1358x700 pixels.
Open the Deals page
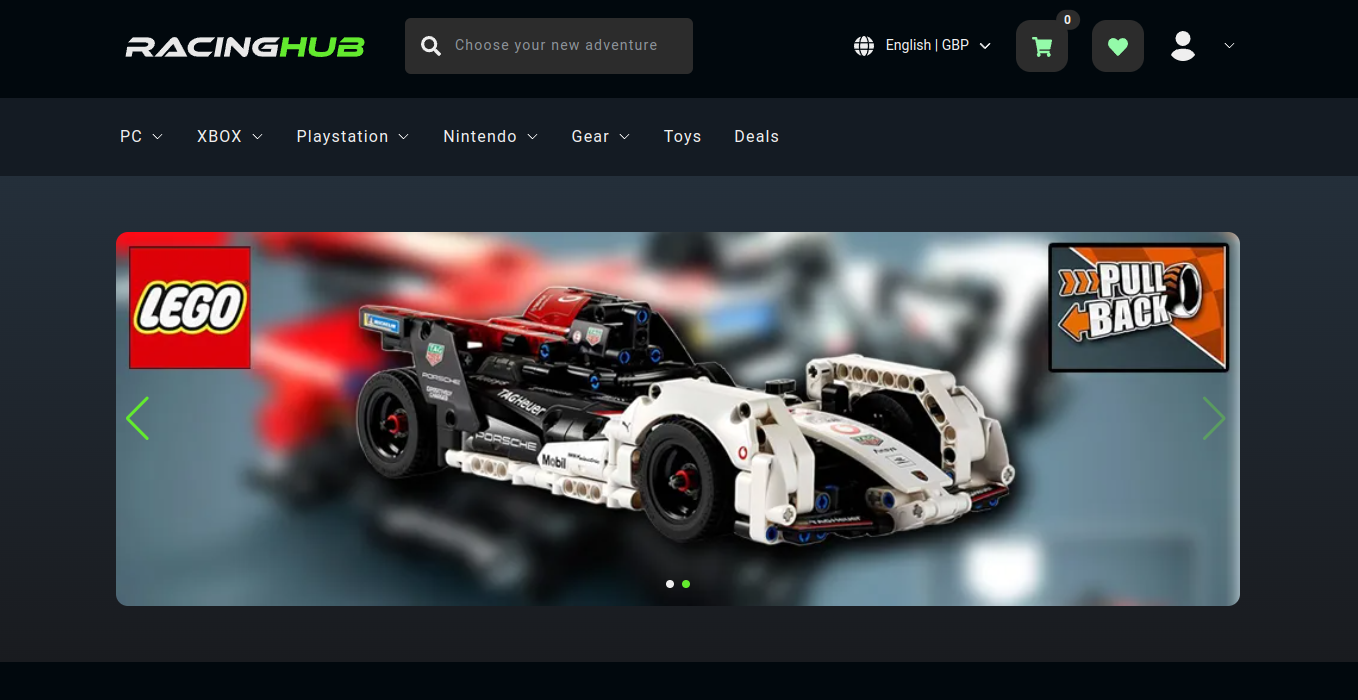pyautogui.click(x=757, y=137)
